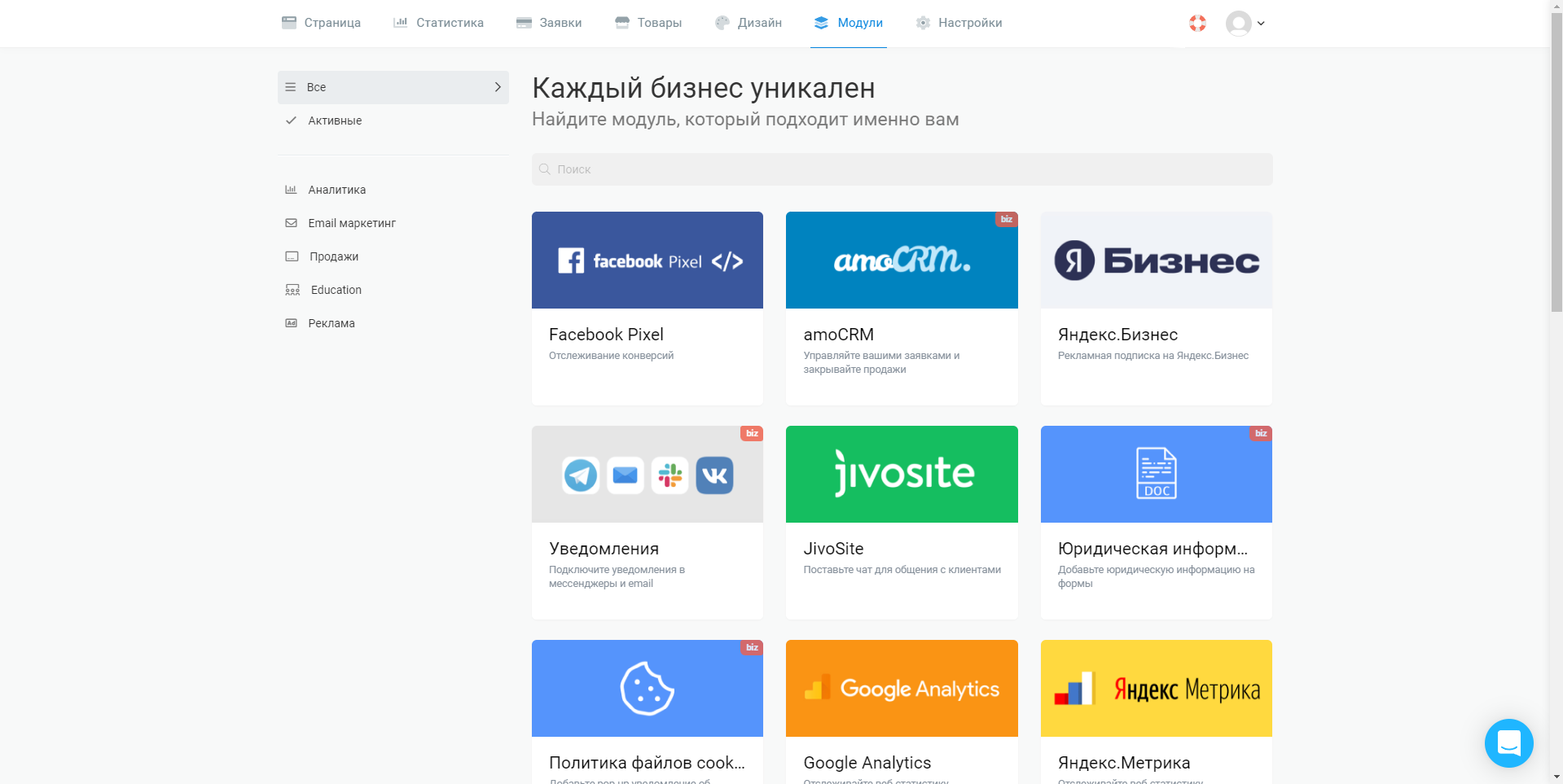
Task: Click the page vertical scrollbar thumb
Action: [1556, 162]
